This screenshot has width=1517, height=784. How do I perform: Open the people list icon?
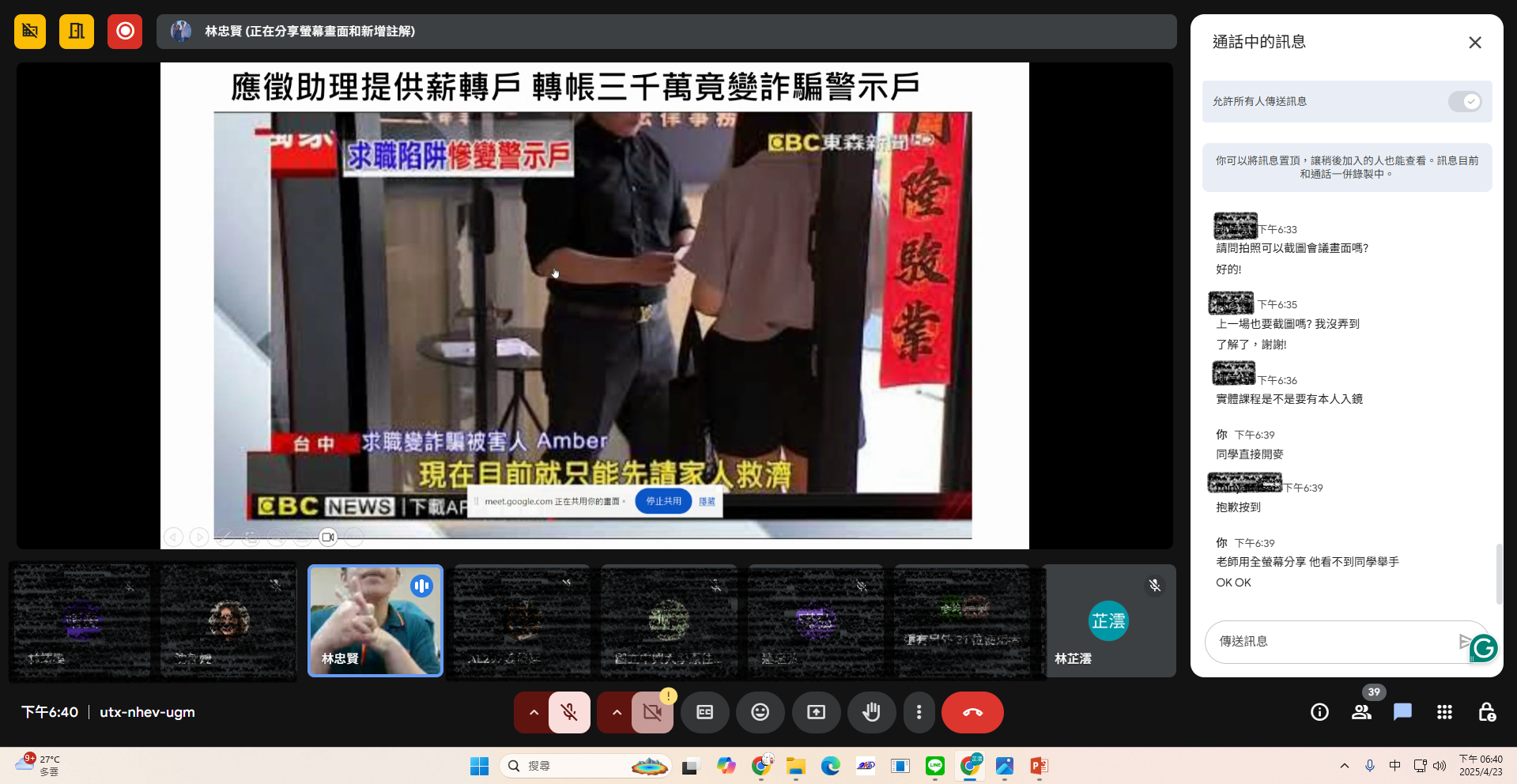1361,712
